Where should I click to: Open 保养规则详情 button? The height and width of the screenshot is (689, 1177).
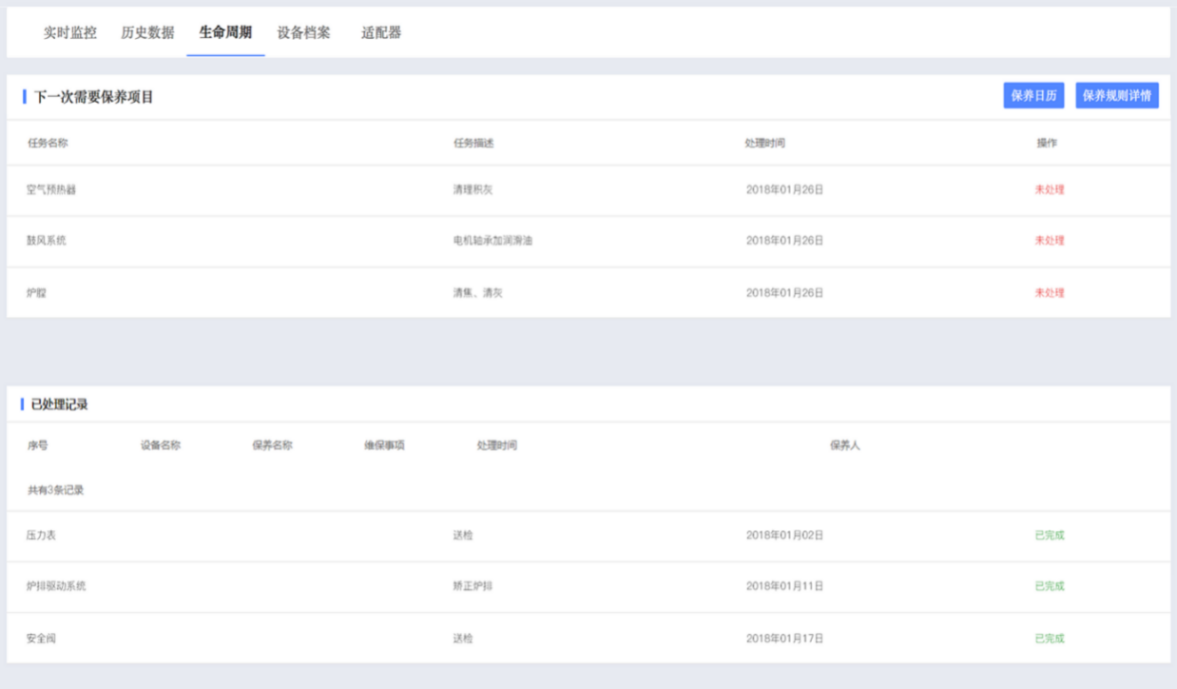coord(1117,96)
